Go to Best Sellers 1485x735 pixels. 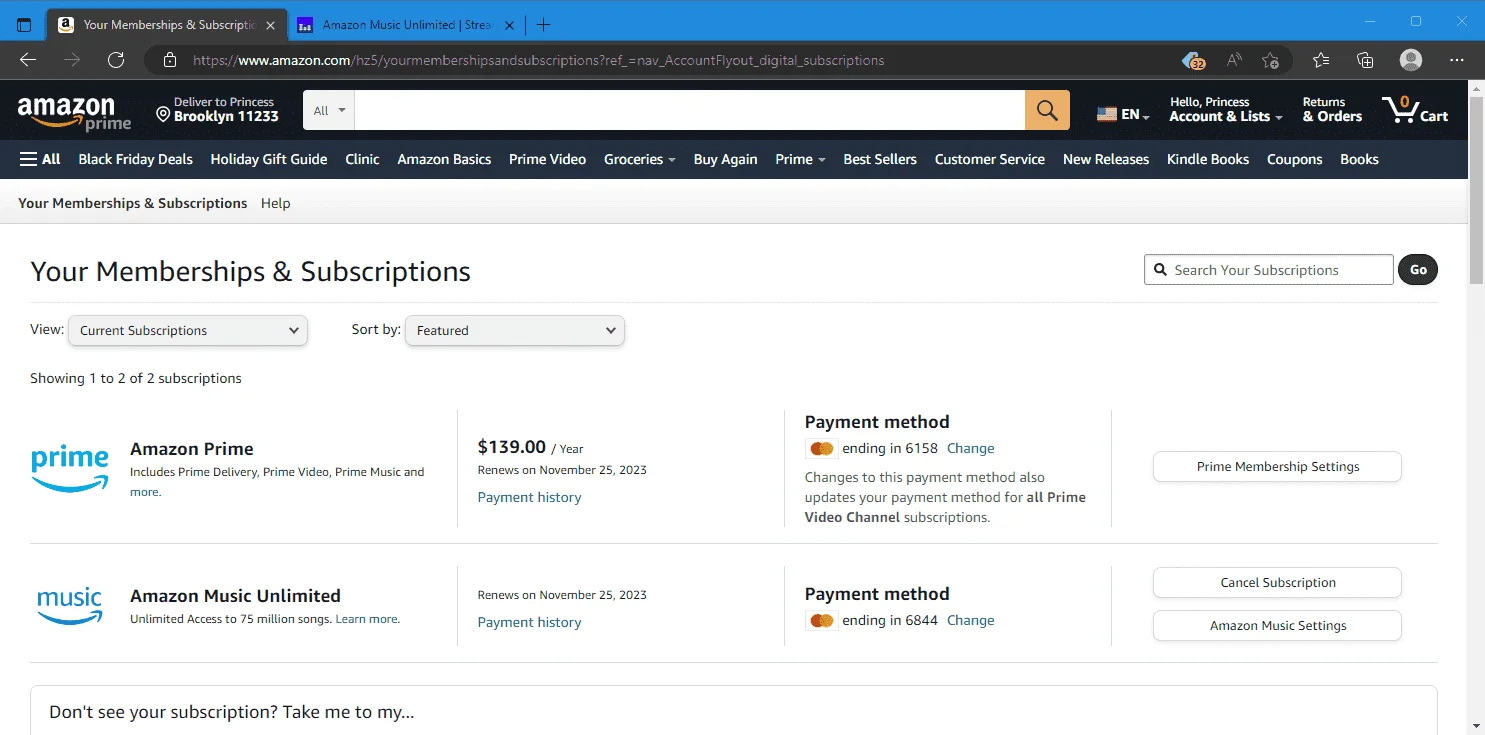pyautogui.click(x=880, y=159)
